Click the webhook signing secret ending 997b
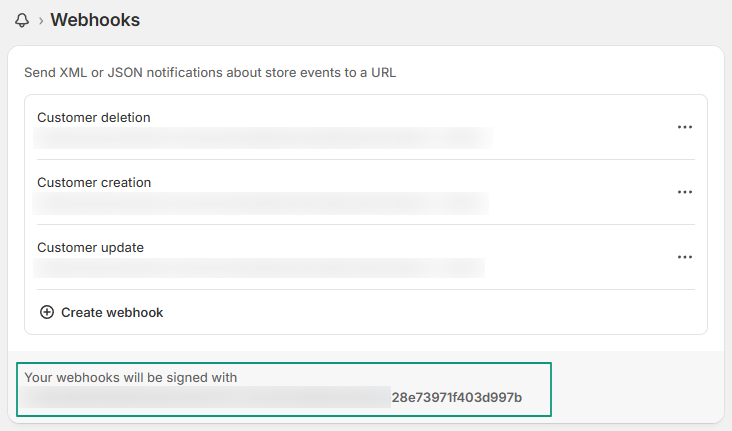732x431 pixels. [457, 397]
